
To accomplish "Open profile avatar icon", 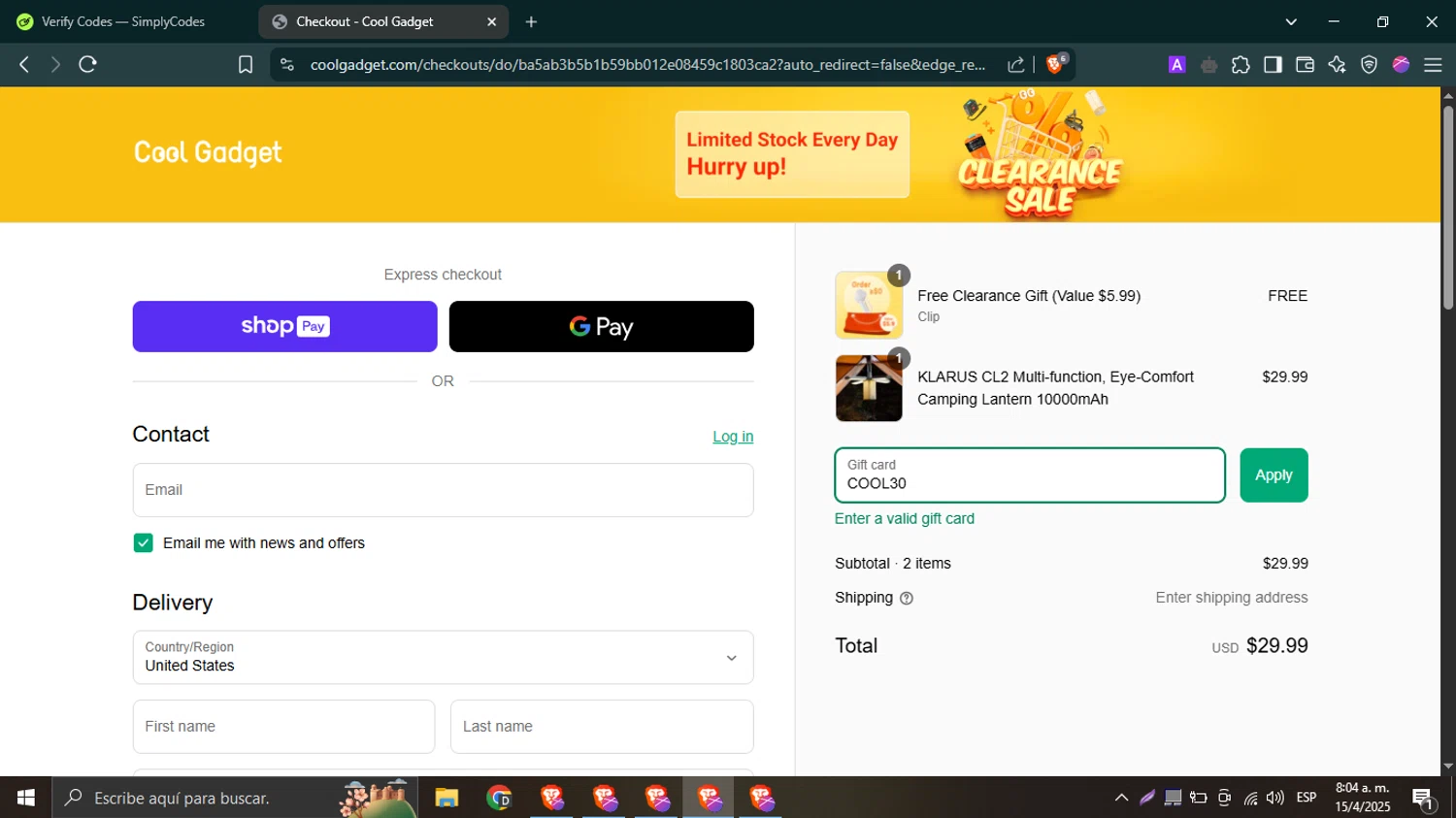I will tap(1401, 65).
